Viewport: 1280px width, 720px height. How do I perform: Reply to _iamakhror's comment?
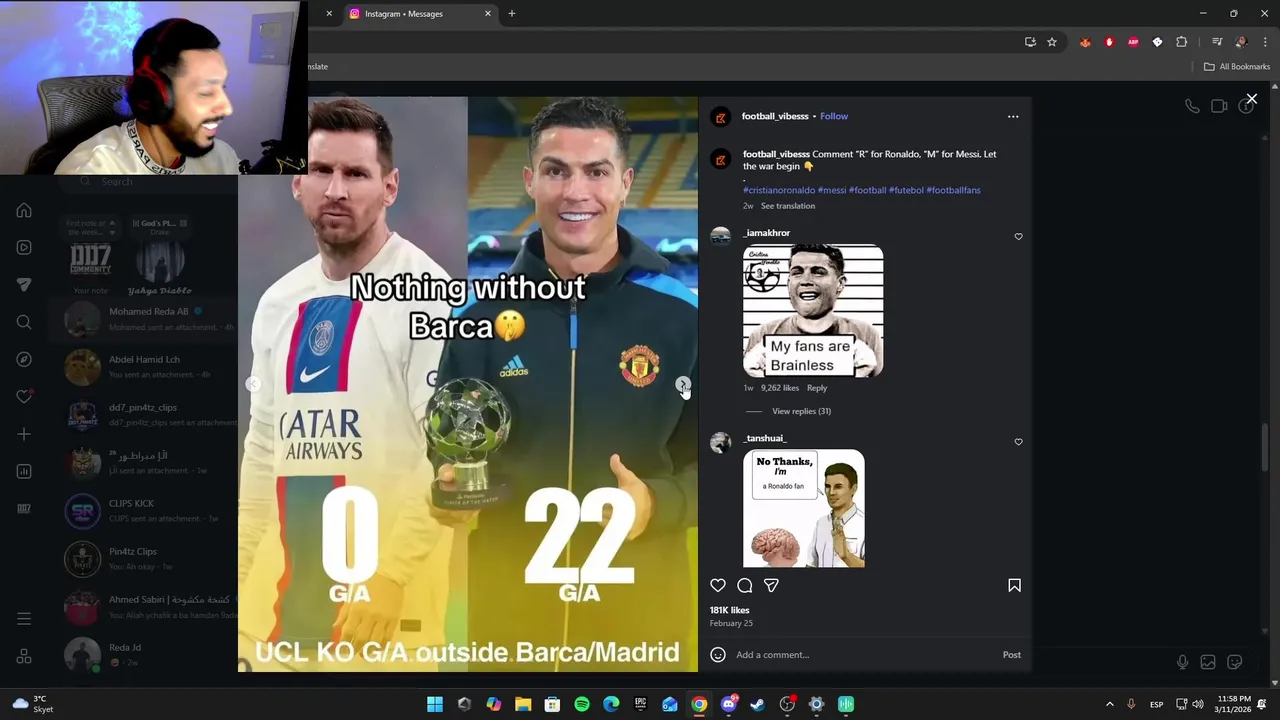(817, 388)
